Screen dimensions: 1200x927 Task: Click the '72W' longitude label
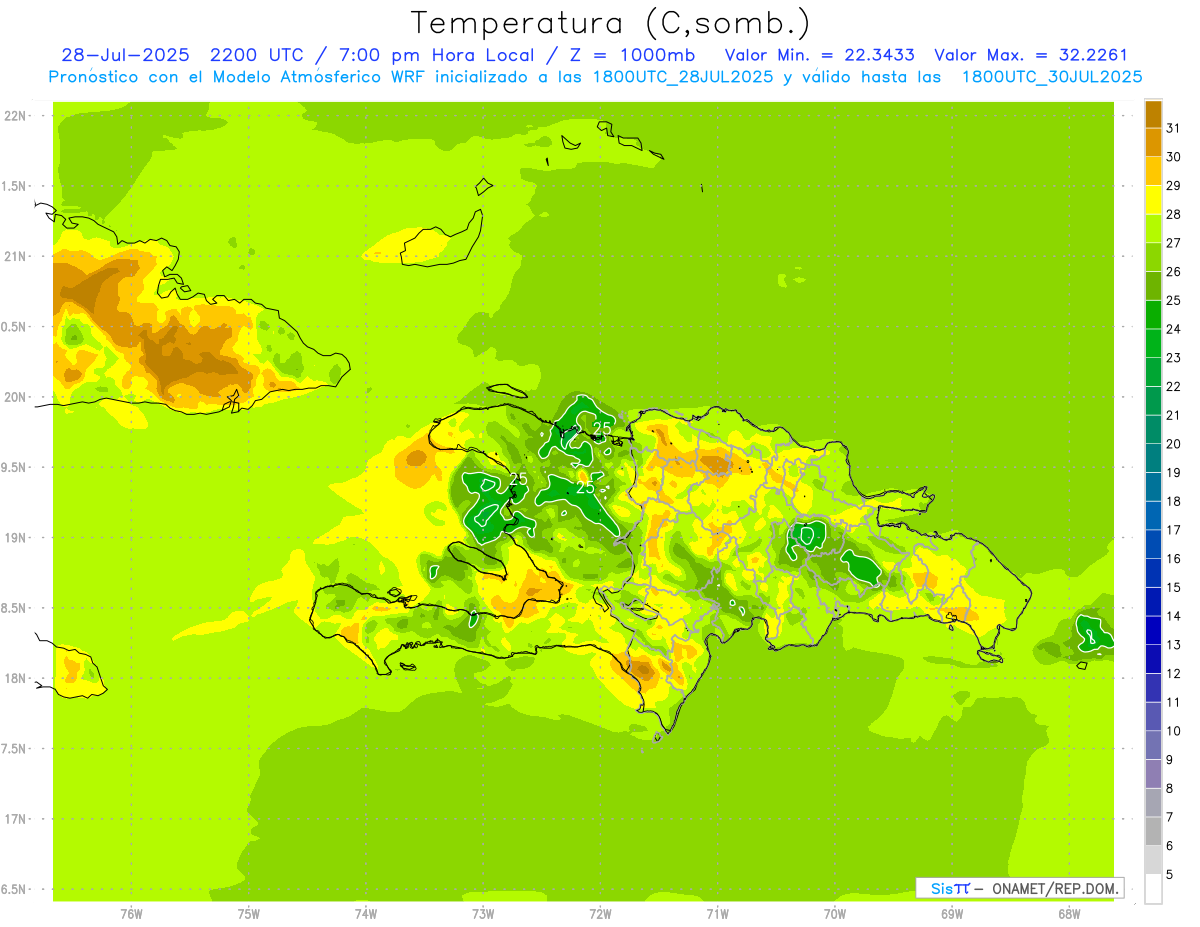[x=600, y=913]
